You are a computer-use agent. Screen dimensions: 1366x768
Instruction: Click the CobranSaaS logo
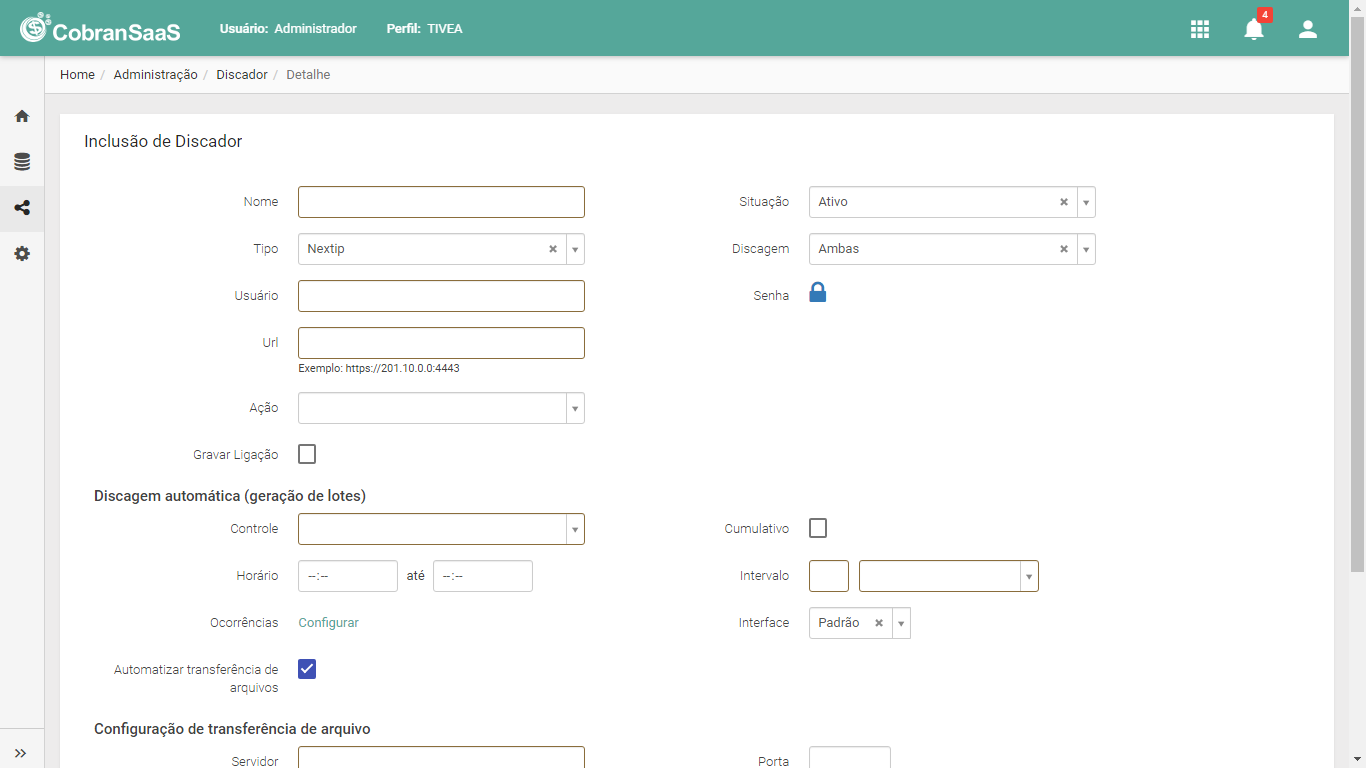click(100, 28)
